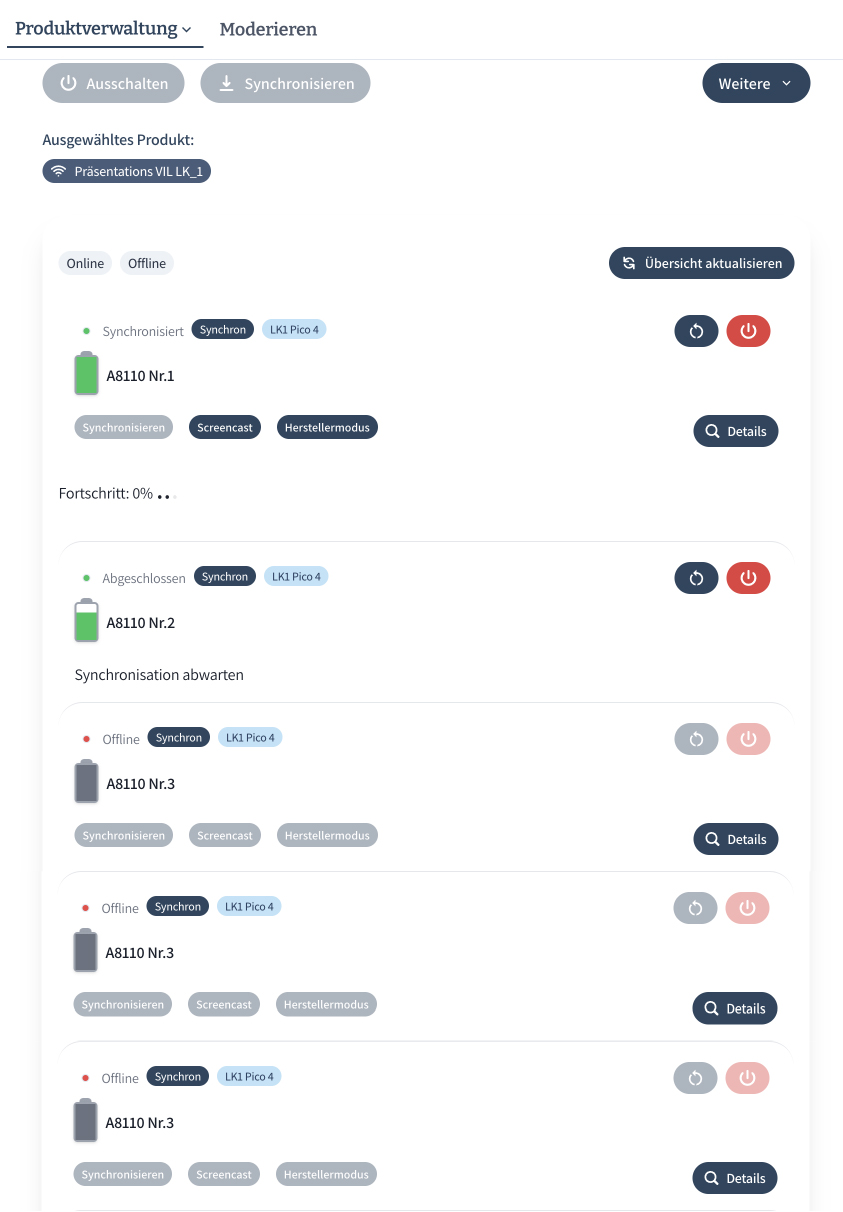Click the top Synchronisieren button
843x1212 pixels.
[x=286, y=83]
